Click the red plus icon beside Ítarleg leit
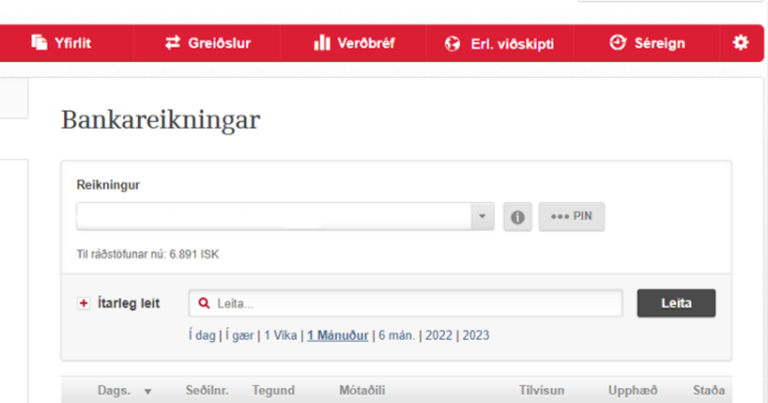Image resolution: width=768 pixels, height=403 pixels. 84,303
